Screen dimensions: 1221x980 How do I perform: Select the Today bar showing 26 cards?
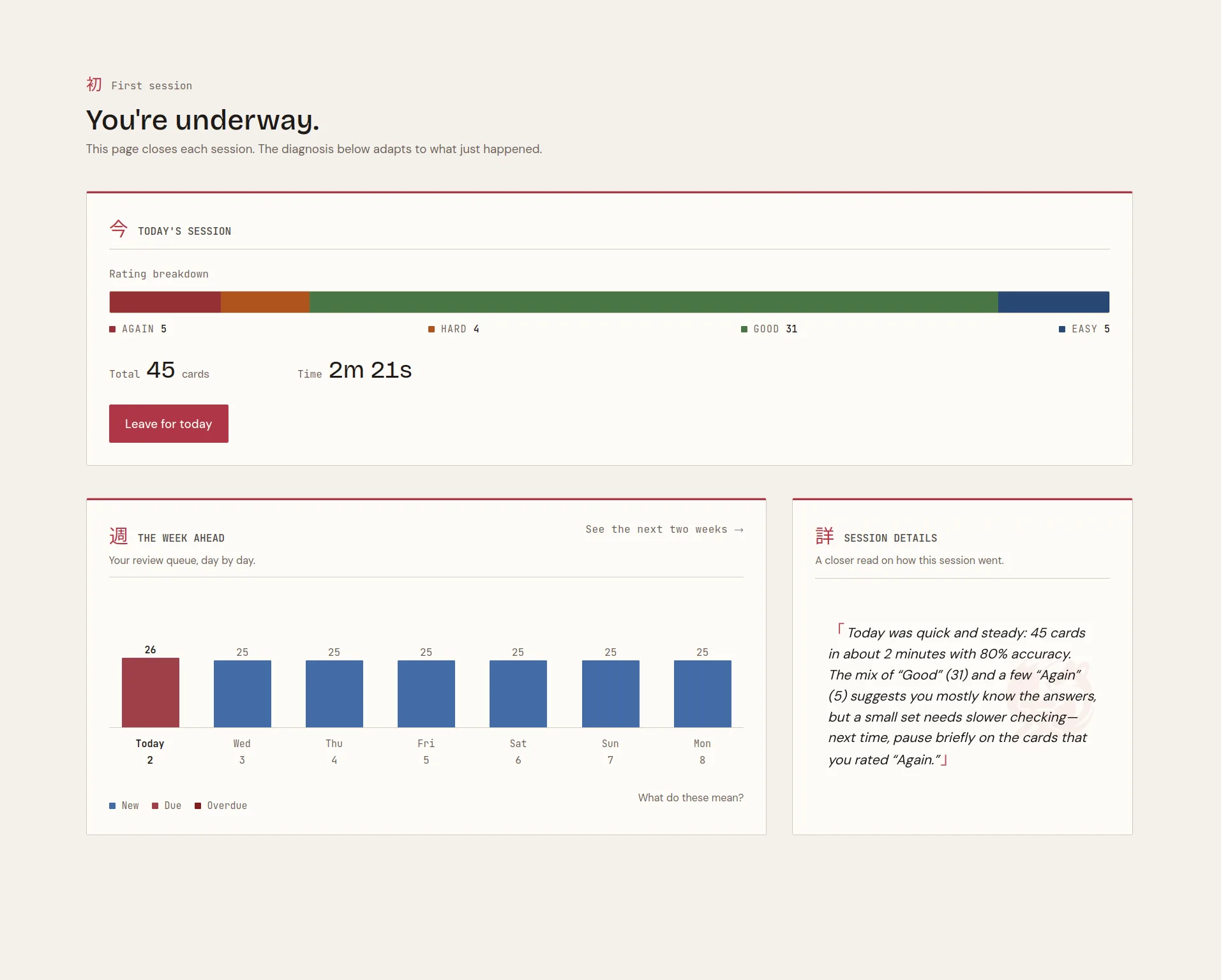tap(150, 692)
